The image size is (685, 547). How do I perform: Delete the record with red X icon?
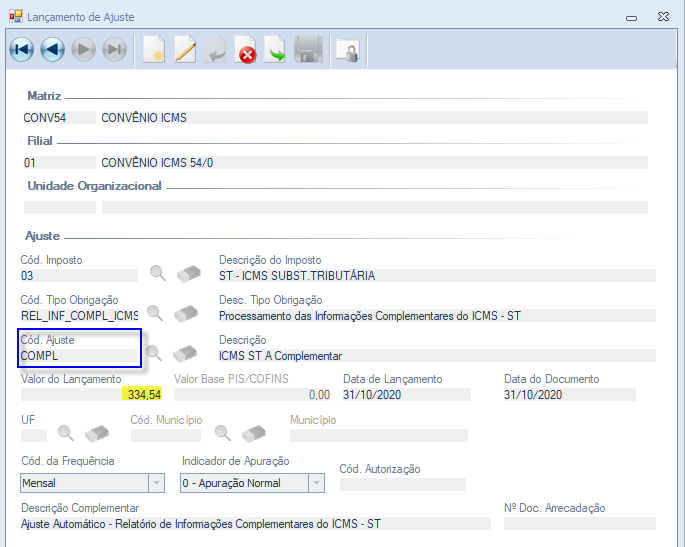click(x=246, y=49)
